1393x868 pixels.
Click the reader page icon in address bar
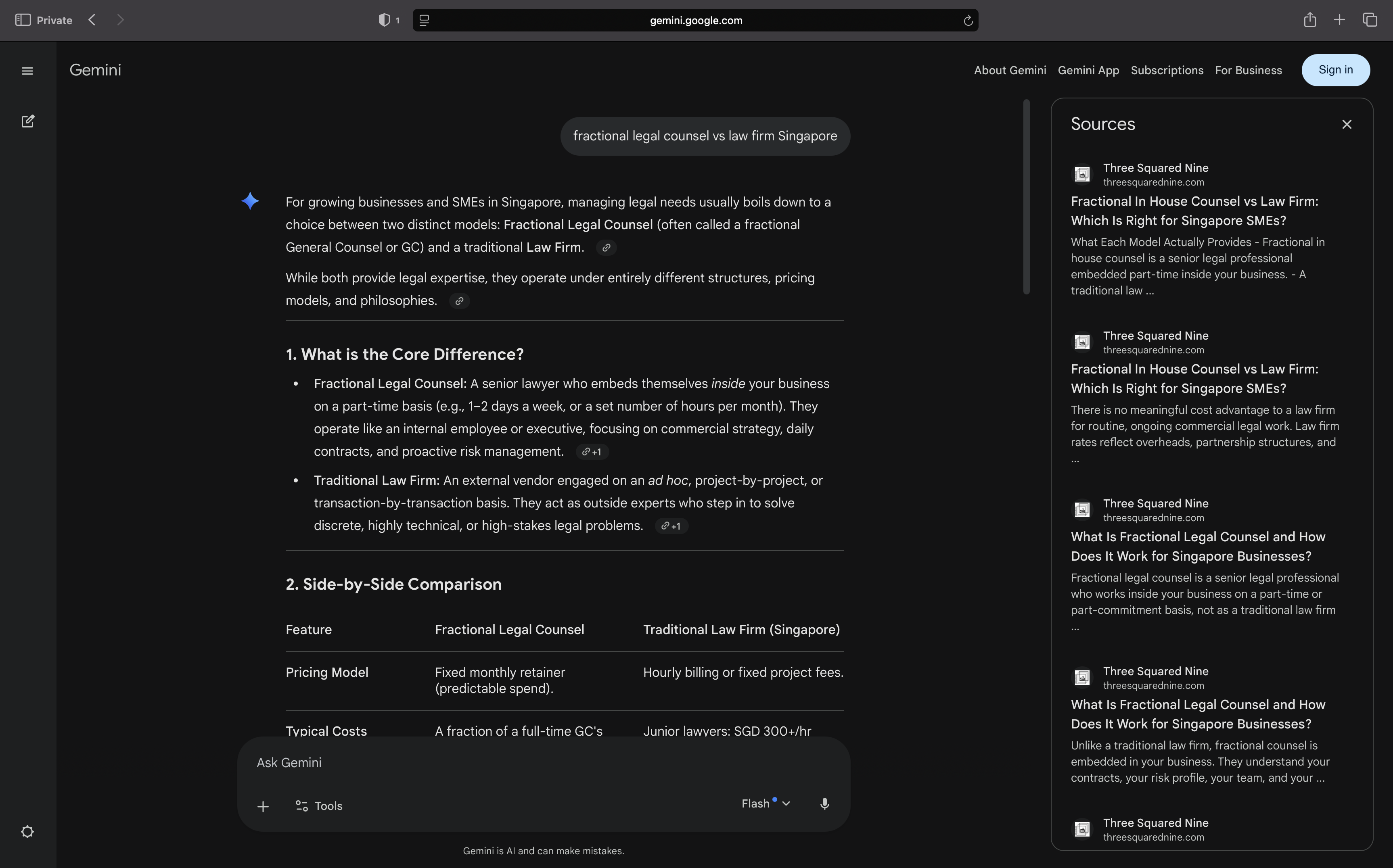click(425, 20)
